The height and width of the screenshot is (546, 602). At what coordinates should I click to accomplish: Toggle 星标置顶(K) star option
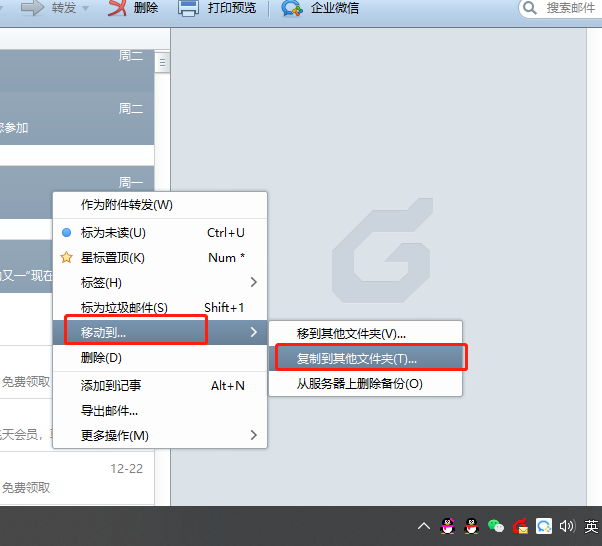pos(113,257)
